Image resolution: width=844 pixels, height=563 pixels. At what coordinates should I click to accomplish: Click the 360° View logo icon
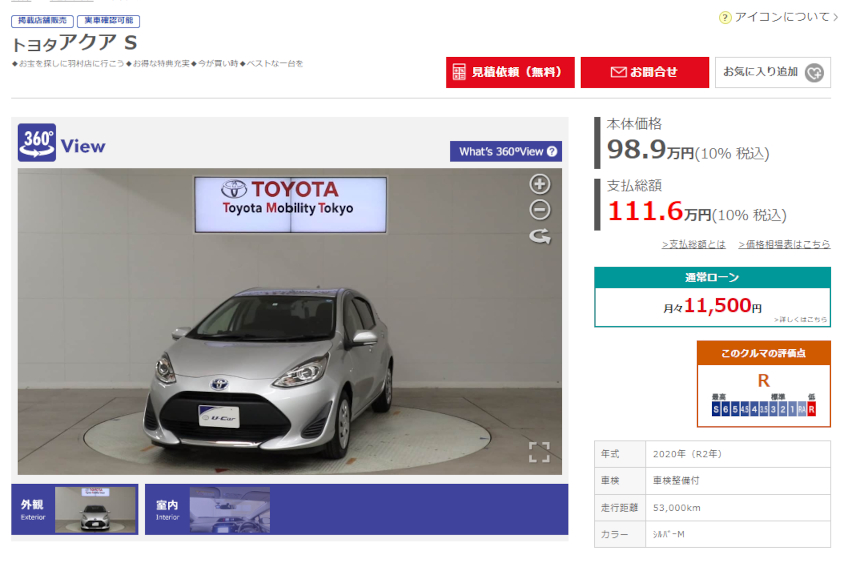coord(37,145)
